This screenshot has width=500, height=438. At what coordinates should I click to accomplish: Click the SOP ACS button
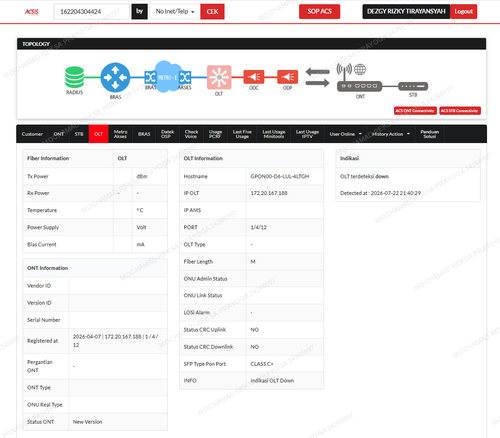[x=319, y=11]
